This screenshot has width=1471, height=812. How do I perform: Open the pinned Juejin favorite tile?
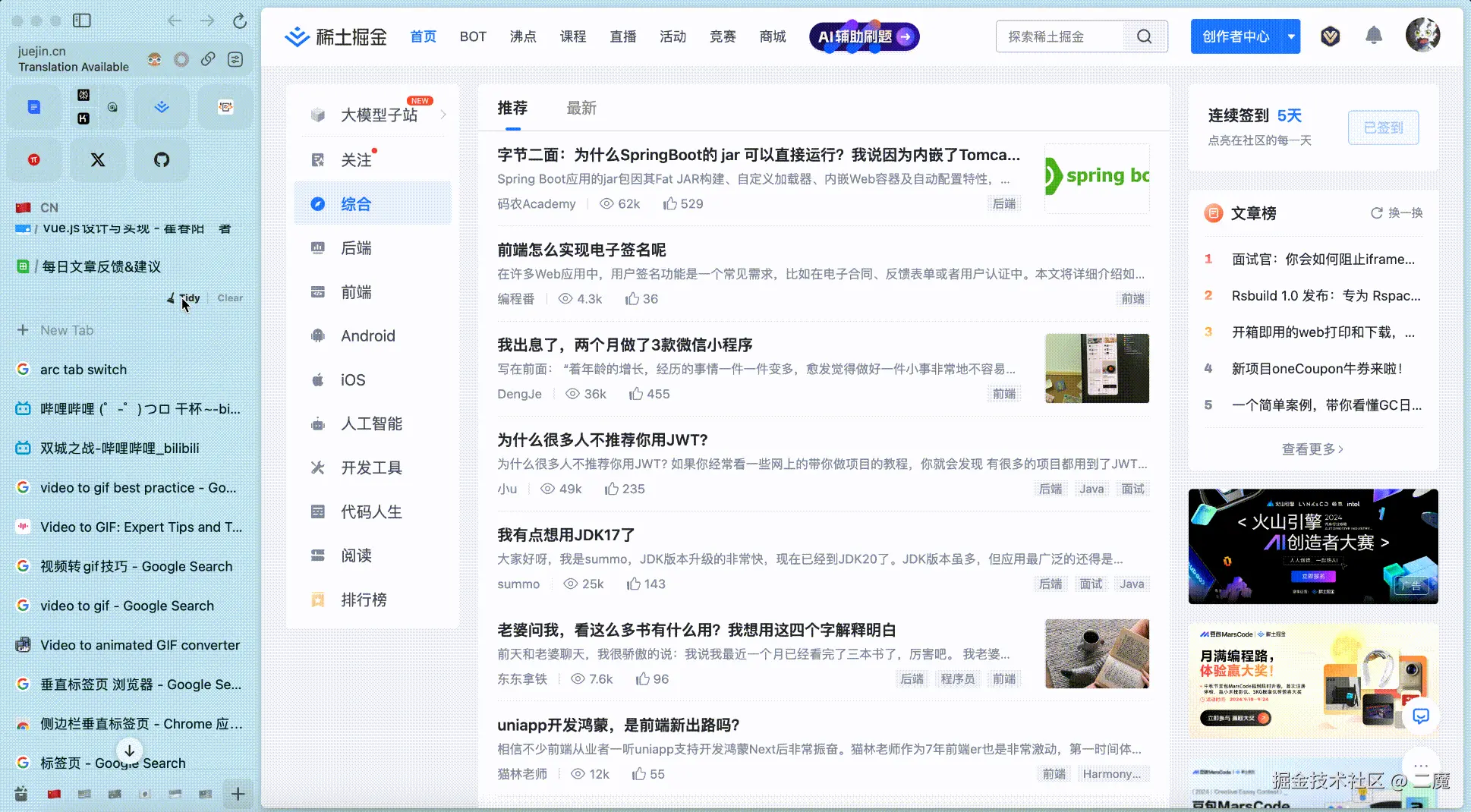(x=162, y=107)
